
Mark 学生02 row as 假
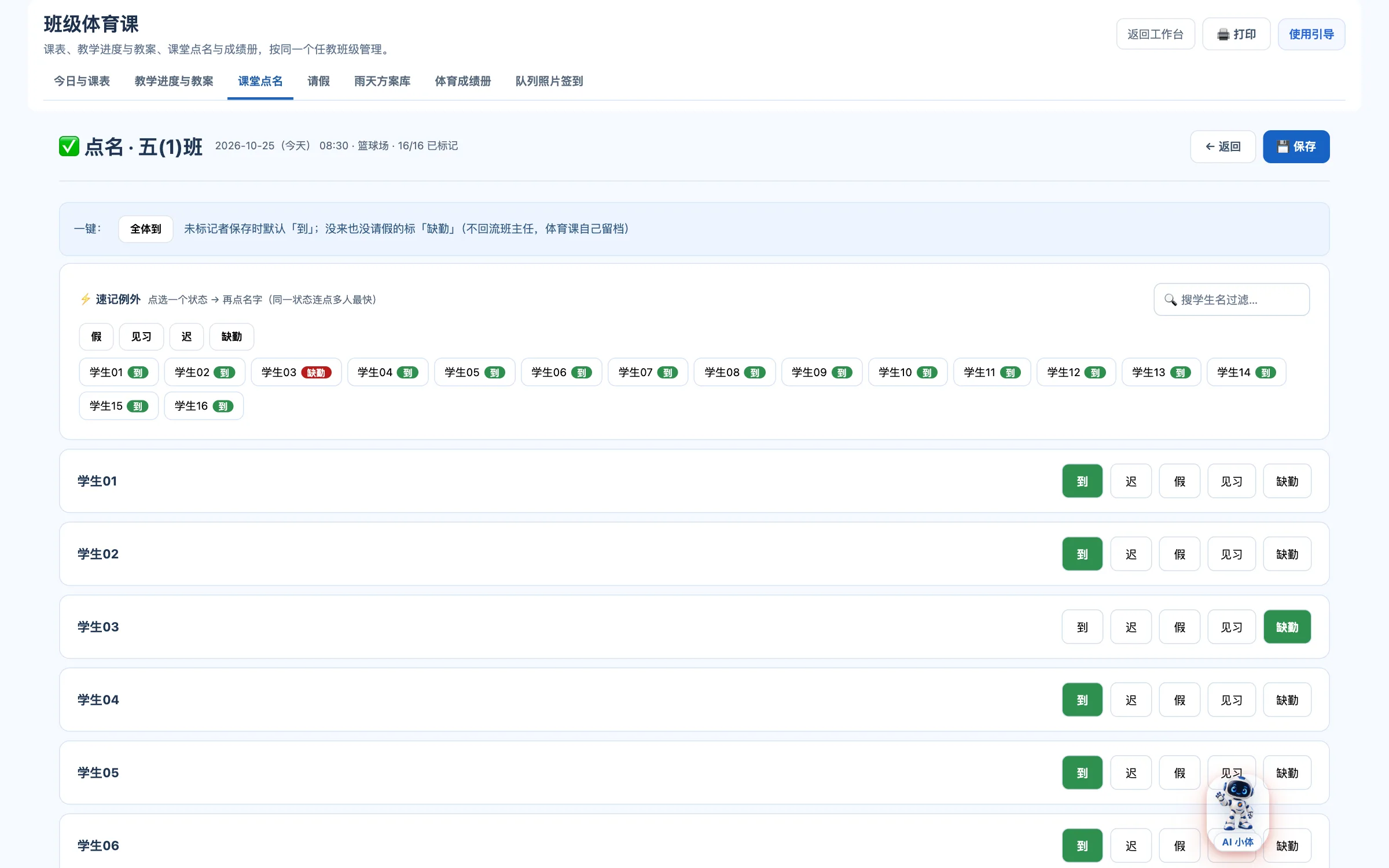tap(1179, 554)
